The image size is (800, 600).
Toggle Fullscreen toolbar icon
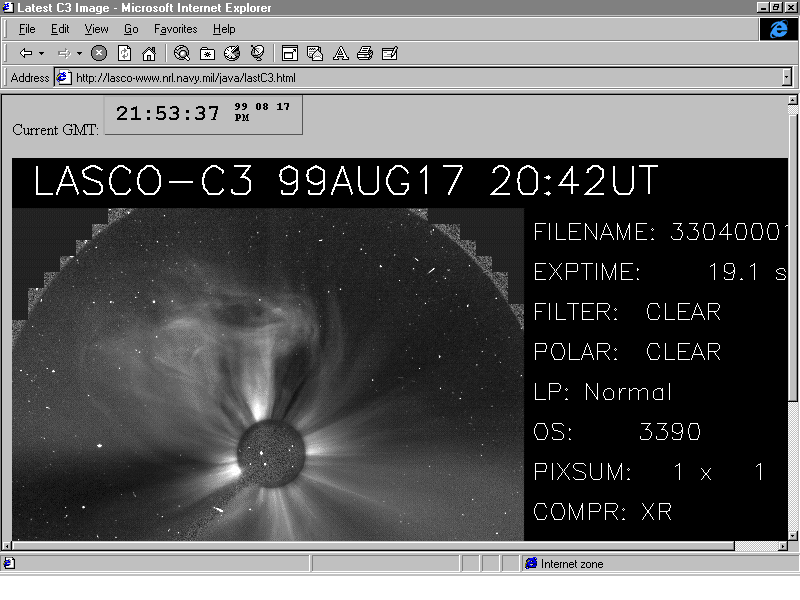pos(290,53)
